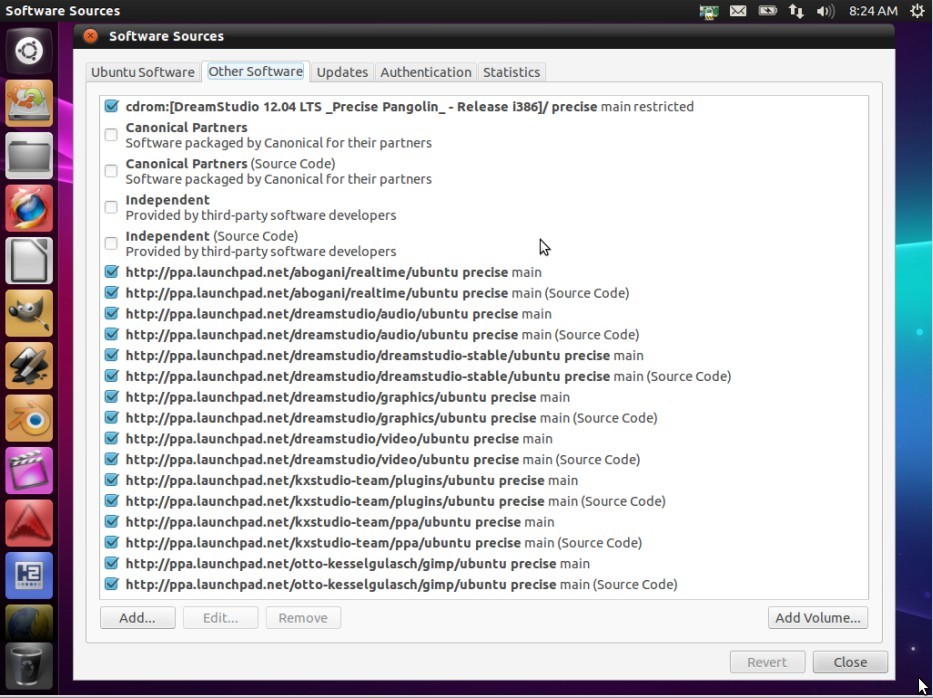Viewport: 933px width, 698px height.
Task: Open the Trash icon in the dock
Action: 29,665
